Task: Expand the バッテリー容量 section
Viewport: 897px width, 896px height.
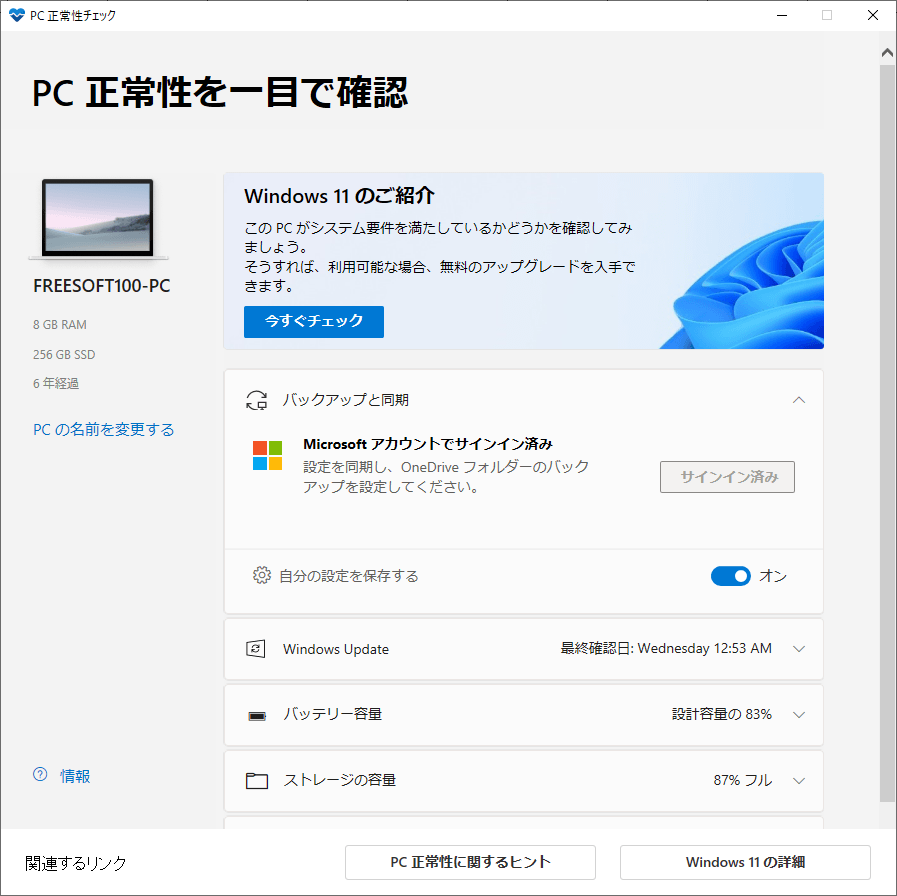Action: click(x=798, y=715)
